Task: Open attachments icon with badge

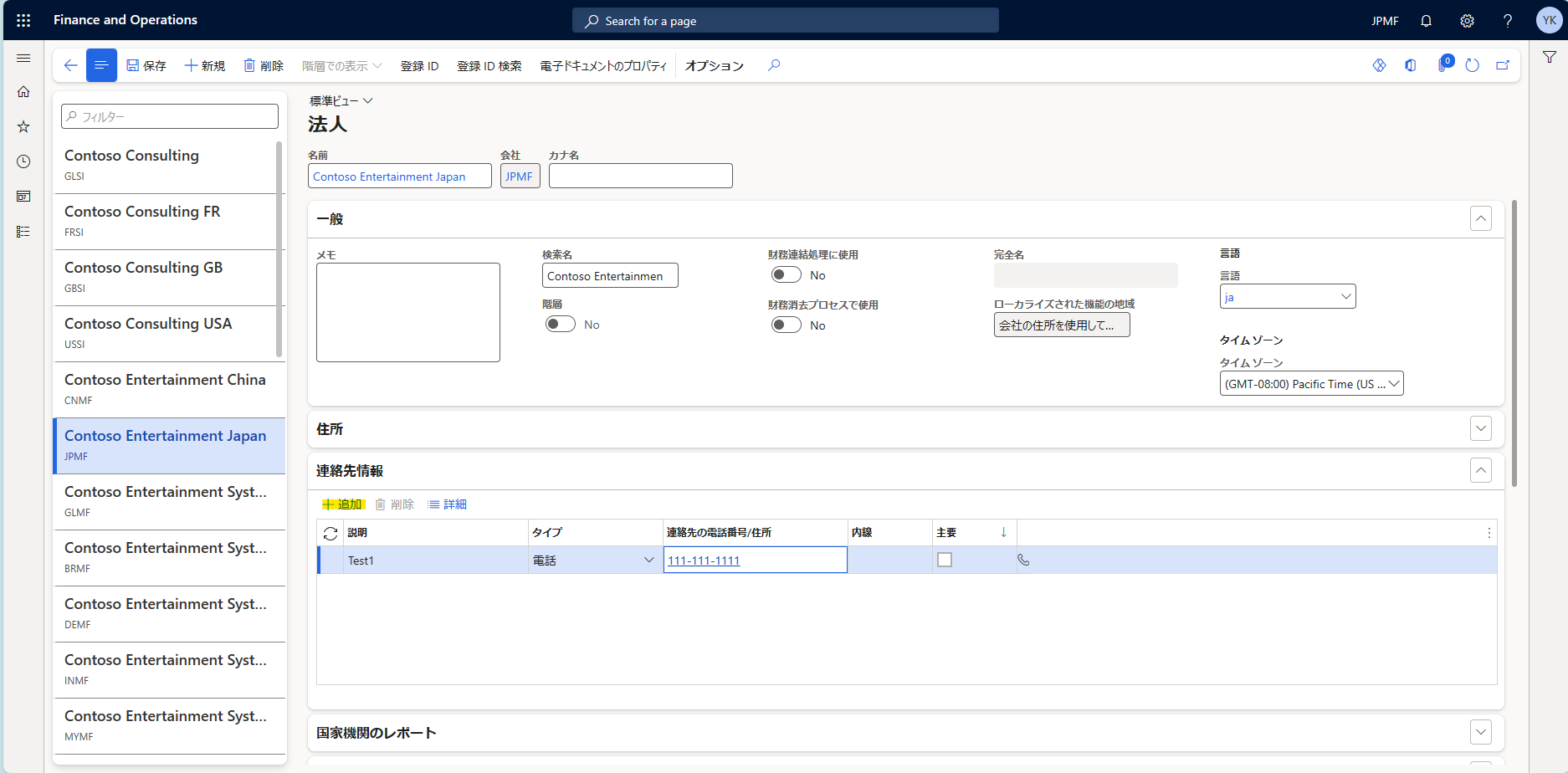Action: (x=1443, y=64)
